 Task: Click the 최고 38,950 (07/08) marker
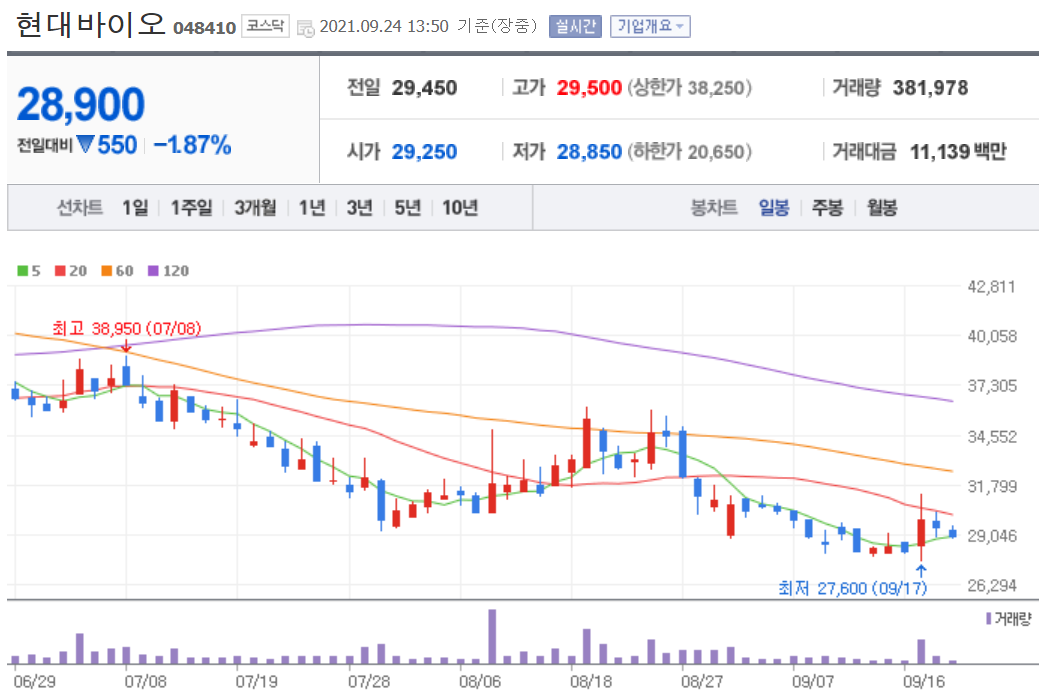[x=127, y=329]
